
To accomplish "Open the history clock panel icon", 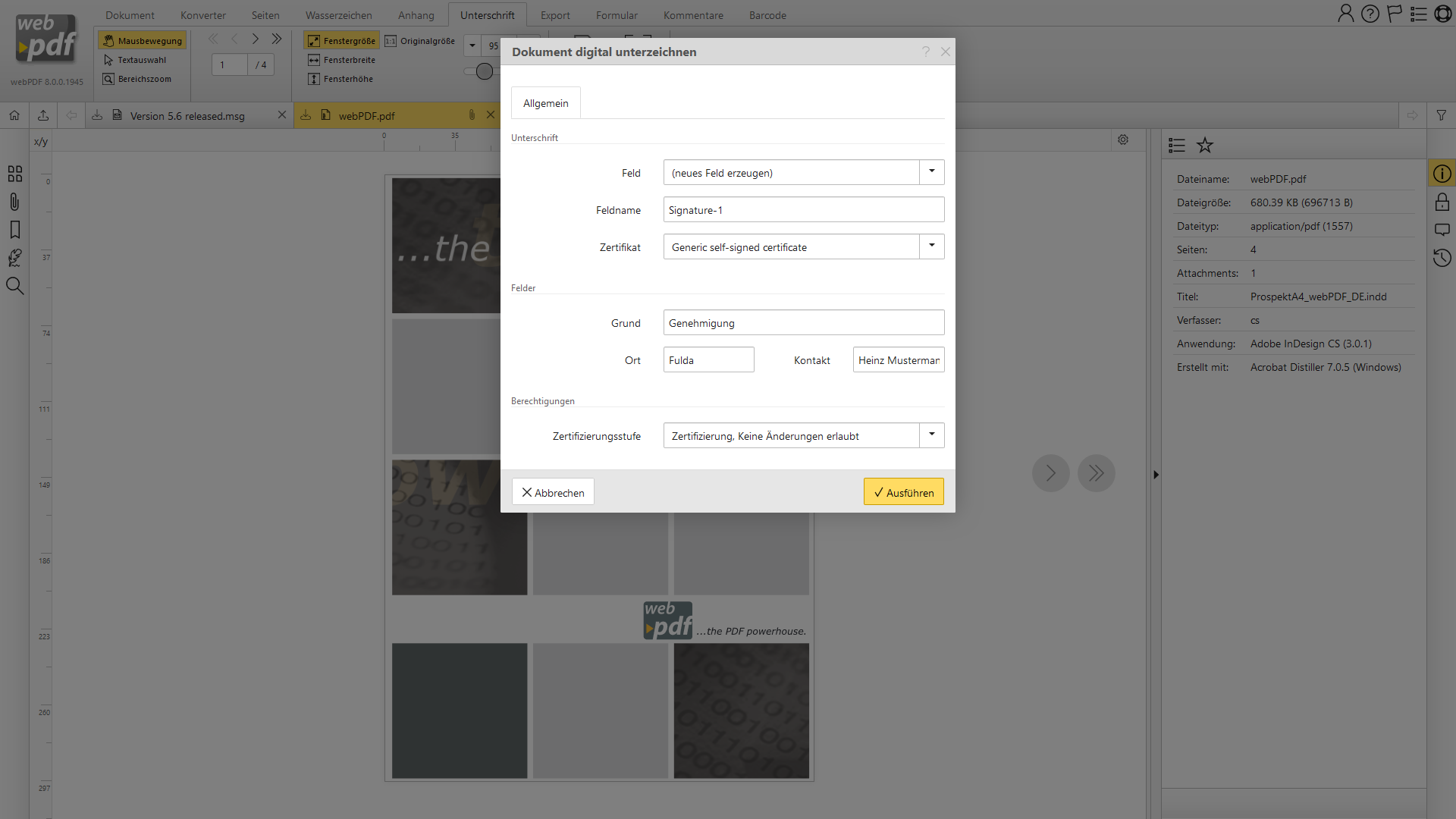I will tap(1442, 258).
